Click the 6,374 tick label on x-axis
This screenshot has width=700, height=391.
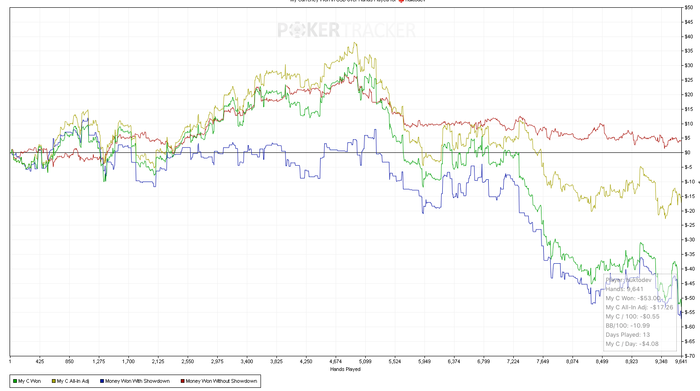point(454,362)
